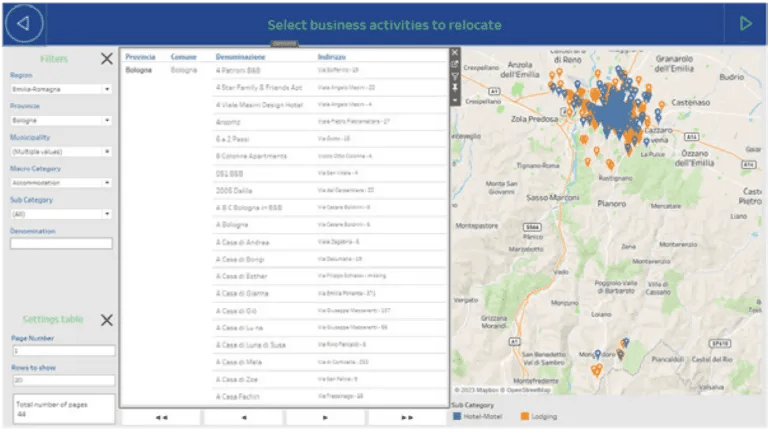This screenshot has width=768, height=429.
Task: Click the Indirizzo column header
Action: pos(332,56)
